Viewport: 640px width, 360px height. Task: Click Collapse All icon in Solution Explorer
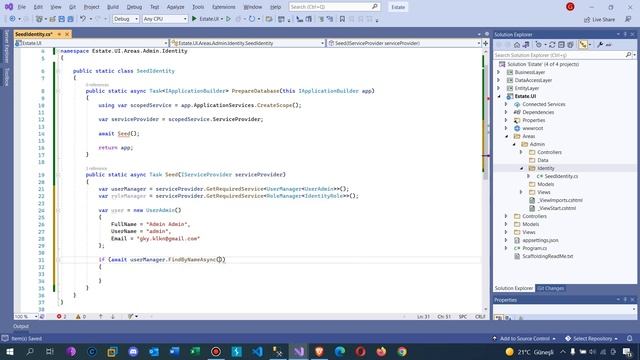561,45
